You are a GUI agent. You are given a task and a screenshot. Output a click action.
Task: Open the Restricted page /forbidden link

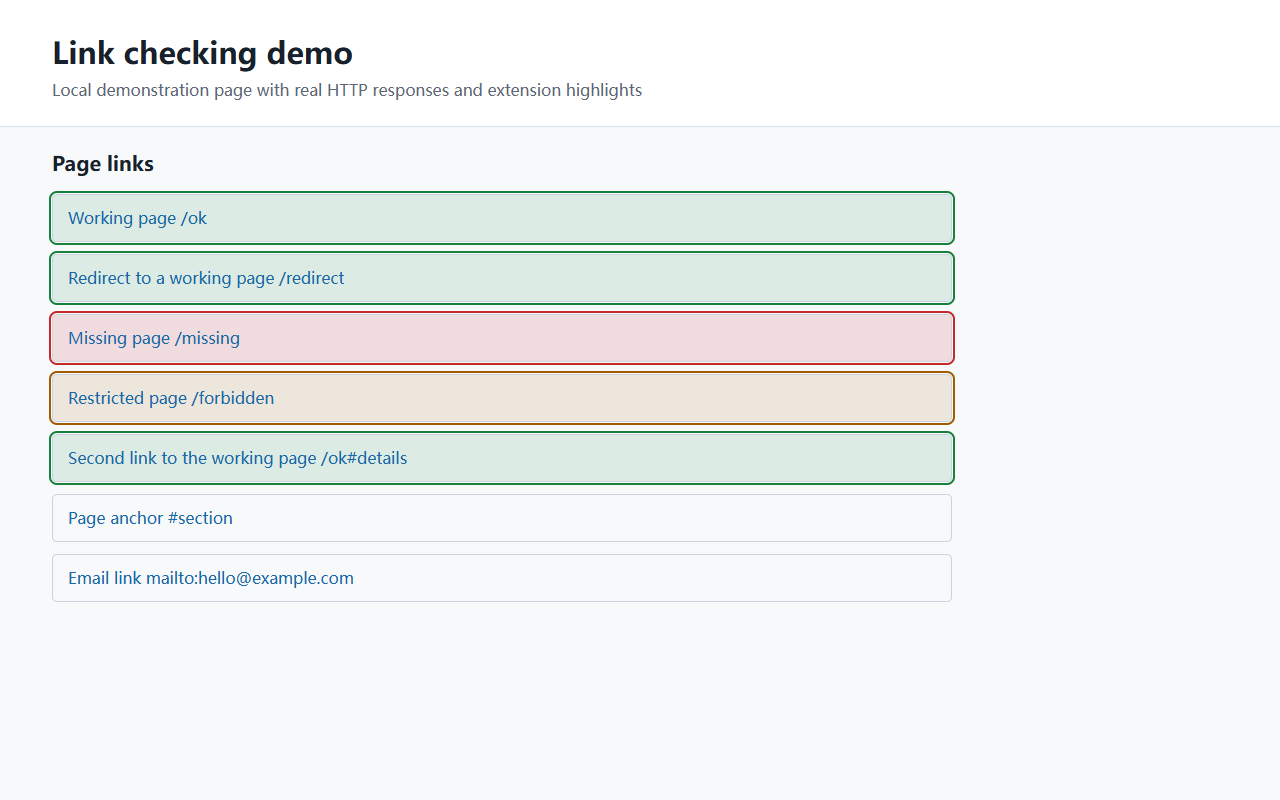(x=502, y=398)
